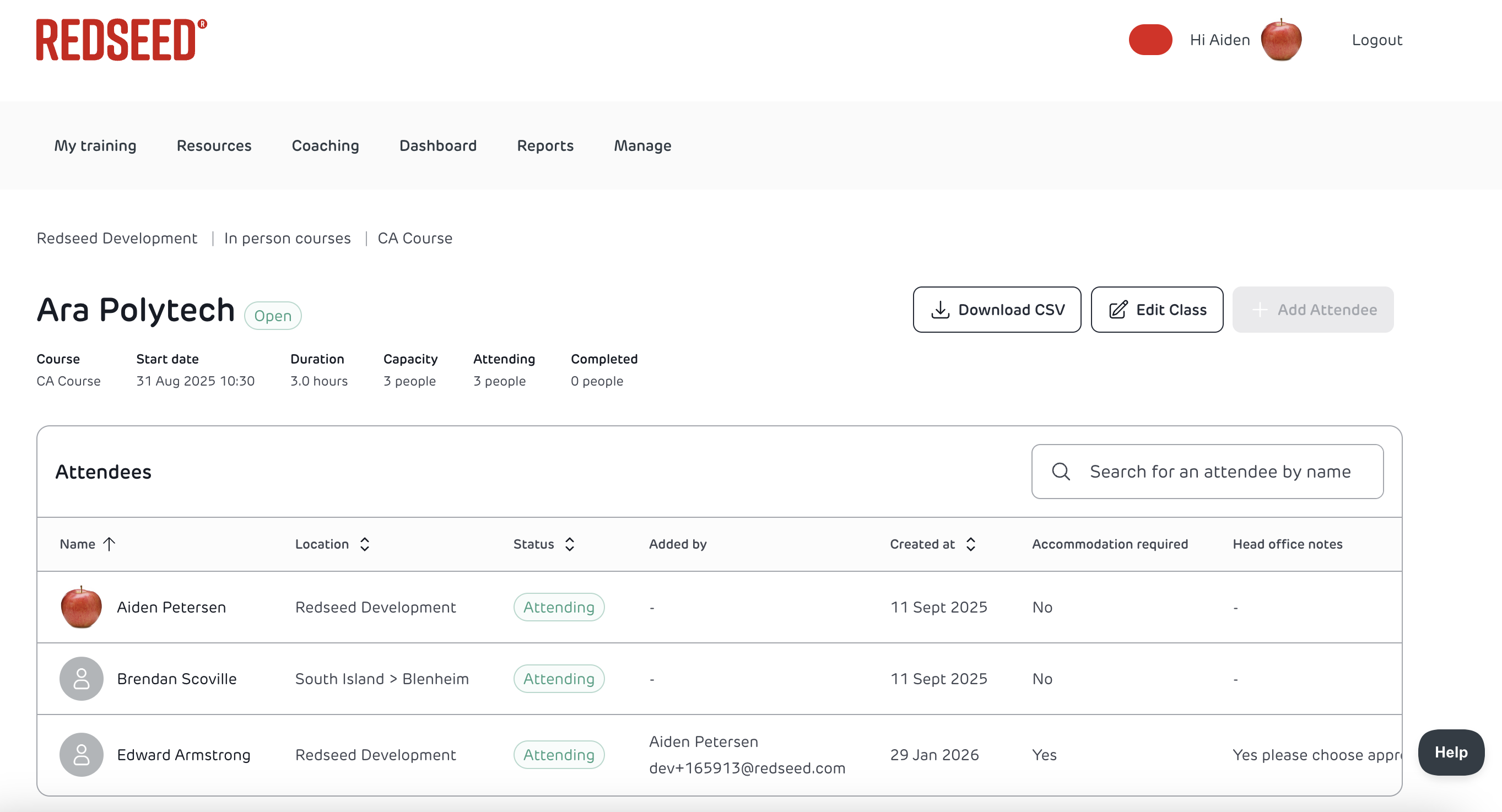Click the Logout link

[x=1376, y=40]
